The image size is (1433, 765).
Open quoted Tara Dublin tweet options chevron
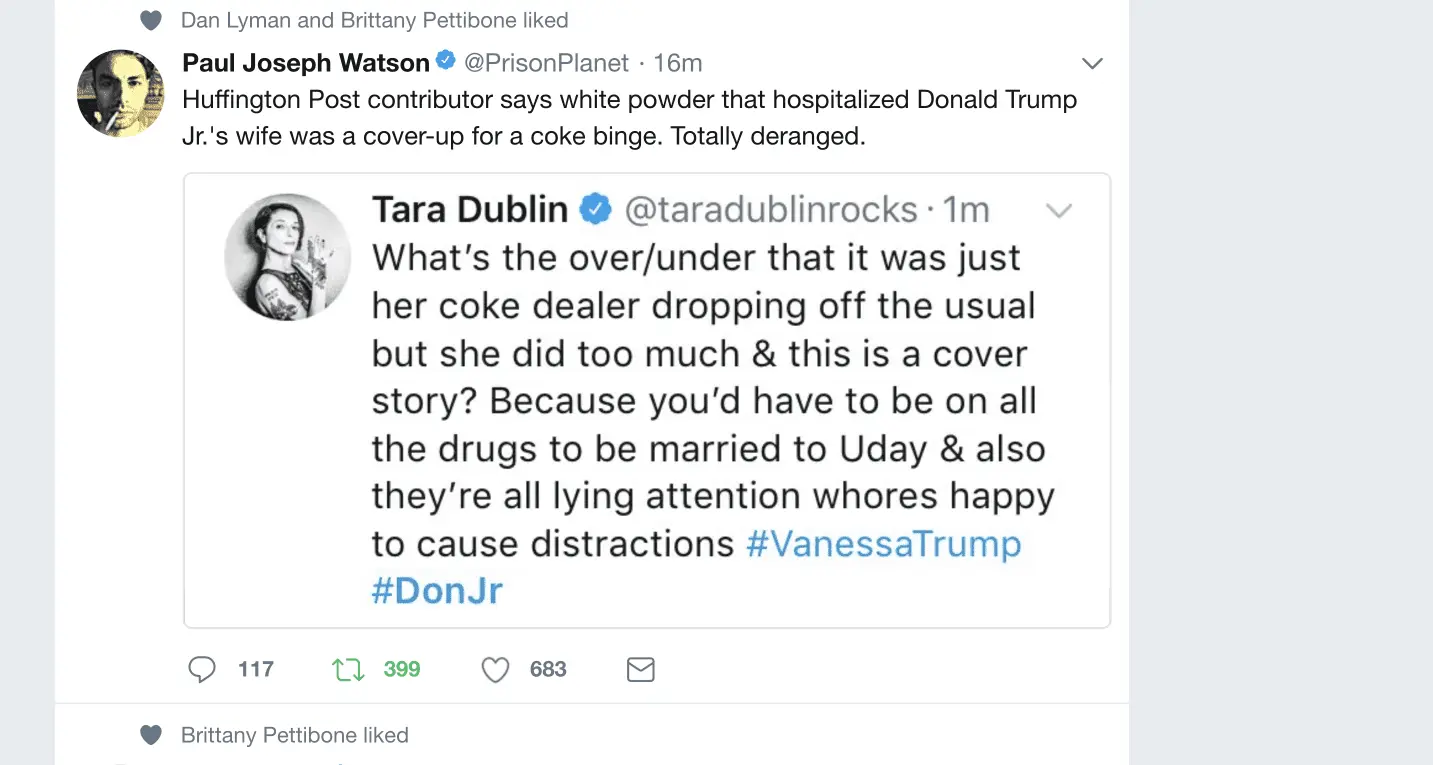click(1058, 210)
